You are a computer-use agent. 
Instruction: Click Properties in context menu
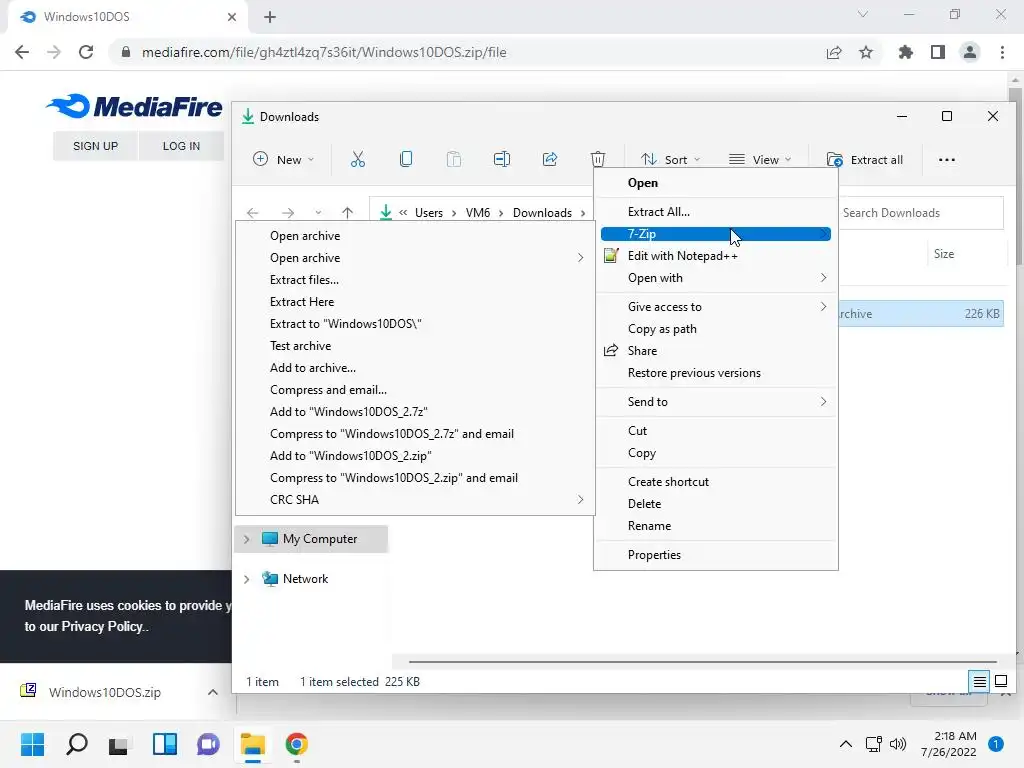pyautogui.click(x=716, y=554)
